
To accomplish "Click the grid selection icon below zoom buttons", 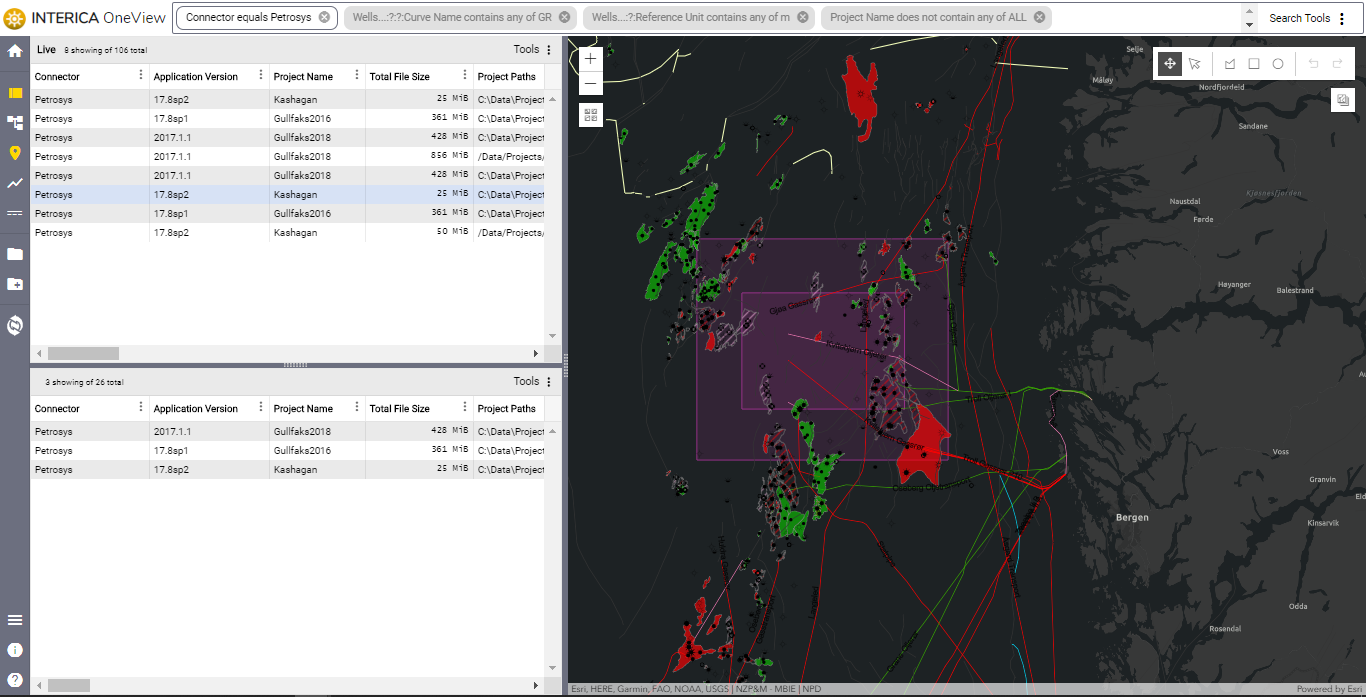I will click(591, 115).
